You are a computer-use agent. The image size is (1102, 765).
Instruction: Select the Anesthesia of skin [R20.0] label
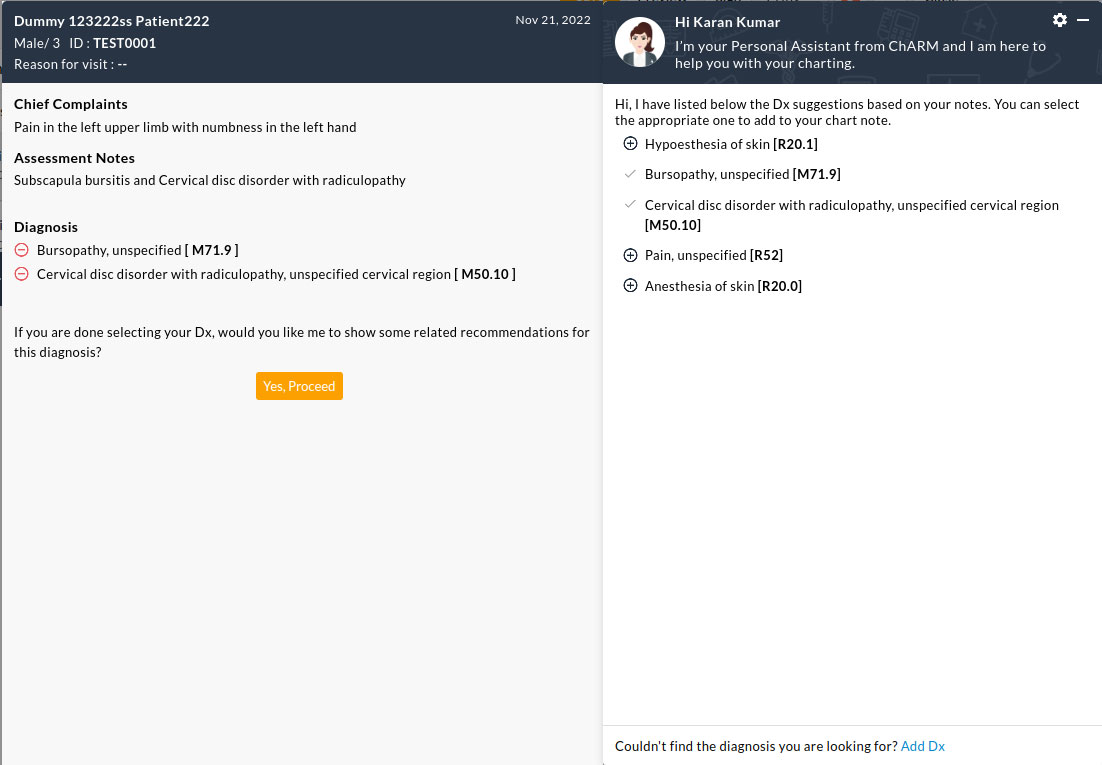click(723, 286)
